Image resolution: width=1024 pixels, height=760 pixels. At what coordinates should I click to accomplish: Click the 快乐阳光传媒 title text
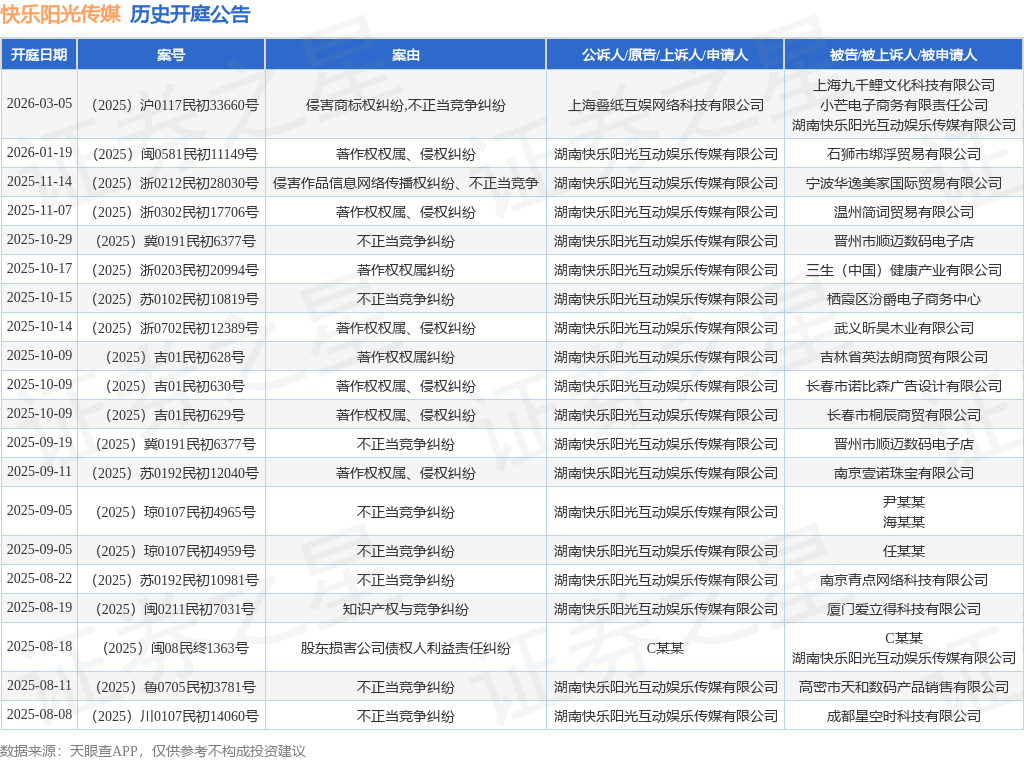60,14
